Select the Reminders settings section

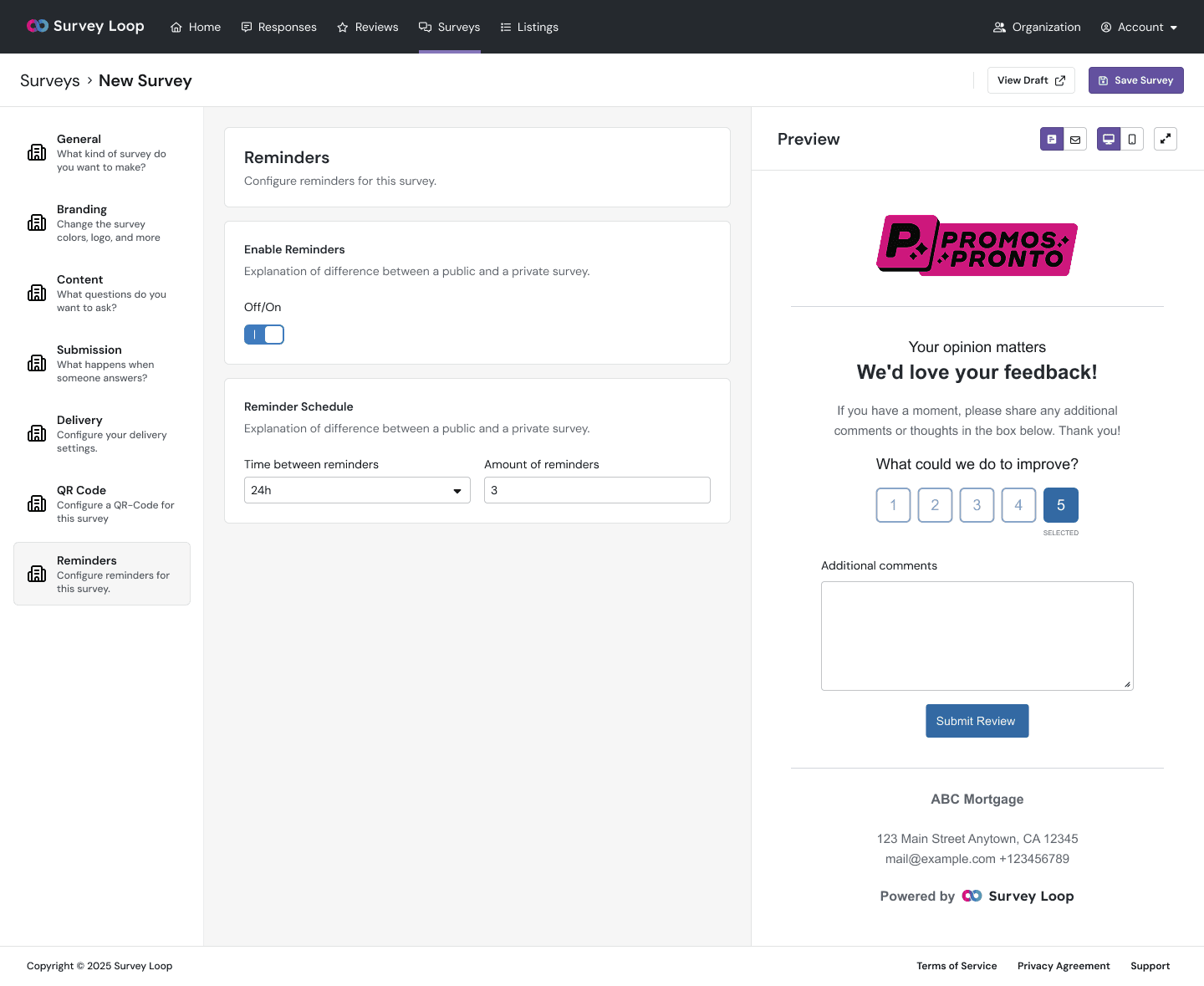(102, 574)
